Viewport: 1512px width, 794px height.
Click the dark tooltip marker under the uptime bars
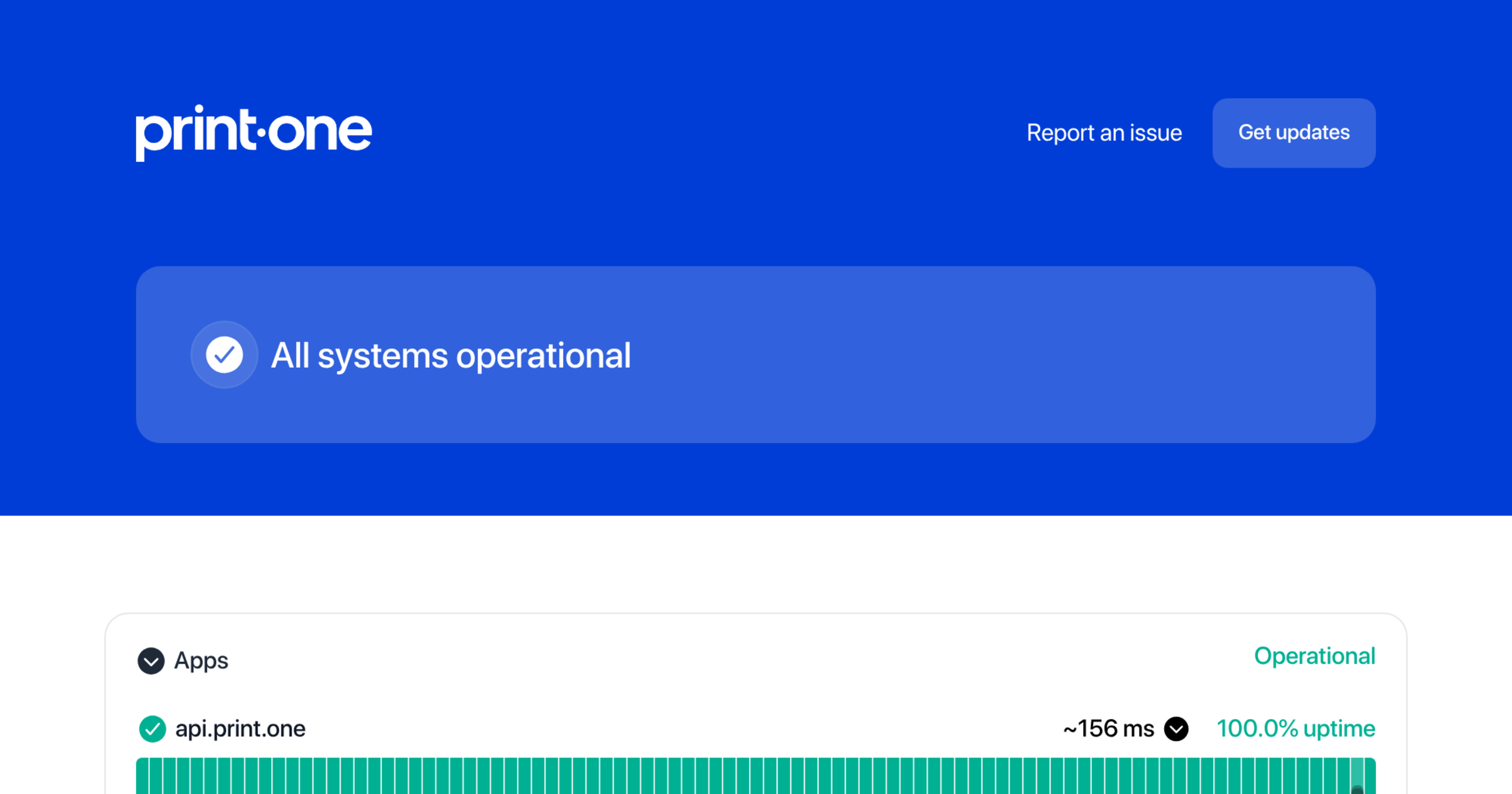1357,790
